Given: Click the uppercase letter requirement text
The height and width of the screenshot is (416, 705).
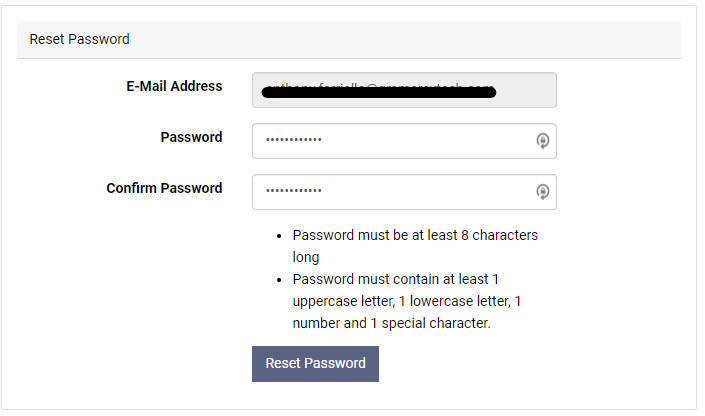Looking at the screenshot, I should 344,301.
